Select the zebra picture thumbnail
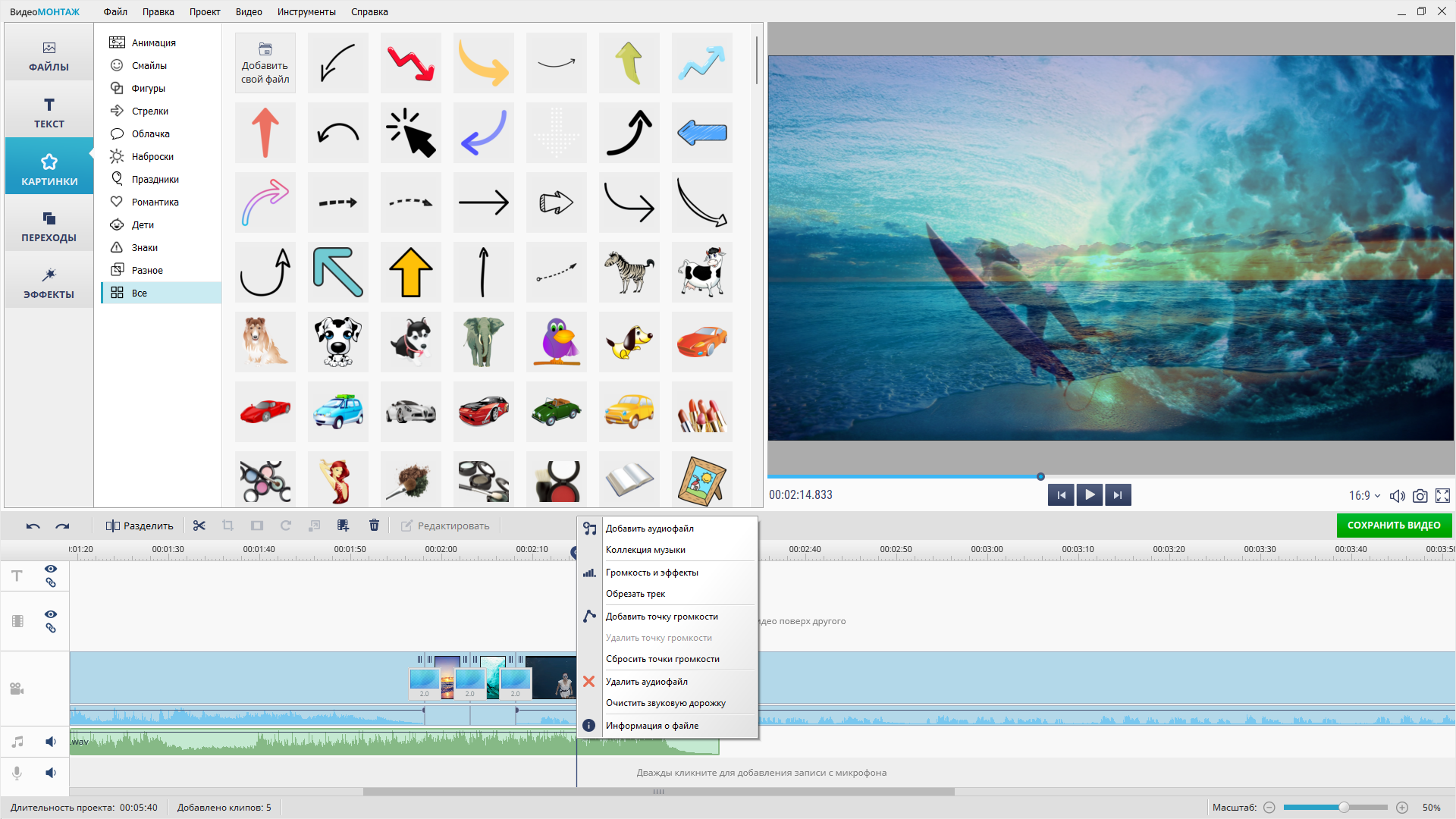The height and width of the screenshot is (819, 1456). click(x=629, y=272)
